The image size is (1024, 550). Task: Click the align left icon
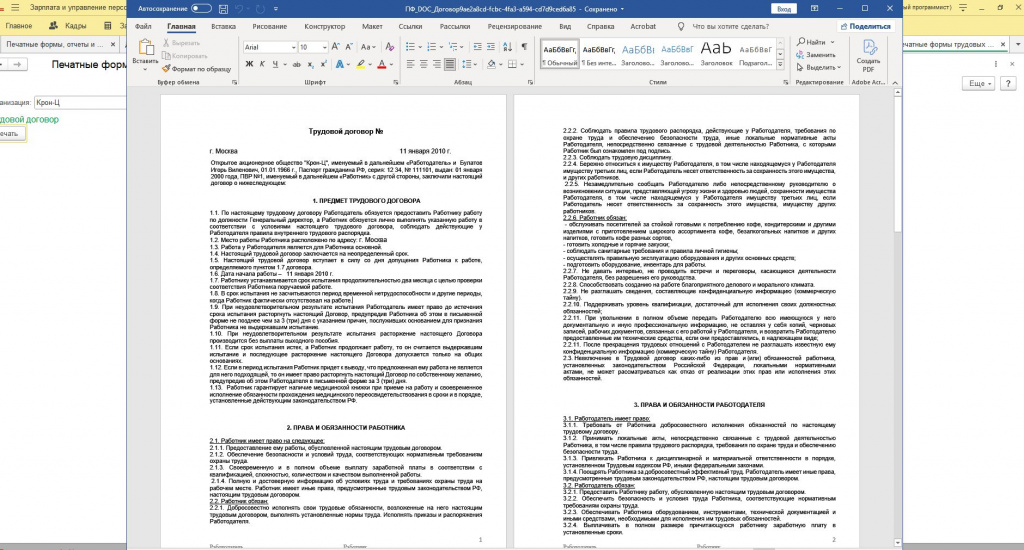410,64
